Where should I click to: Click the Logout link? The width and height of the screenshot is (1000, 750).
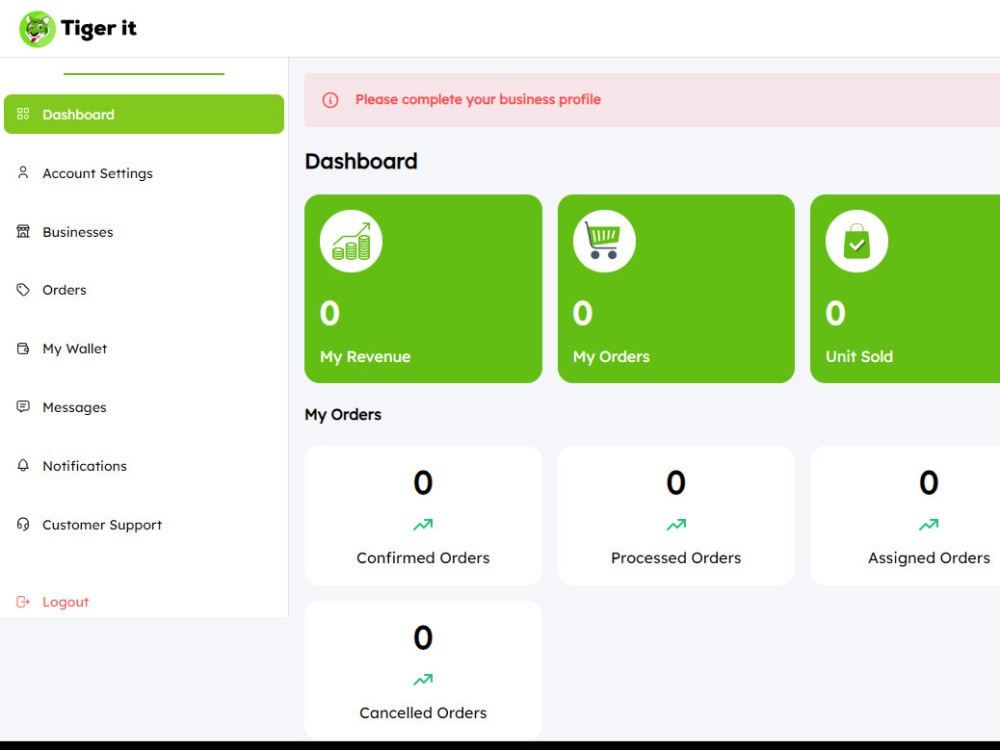(65, 601)
